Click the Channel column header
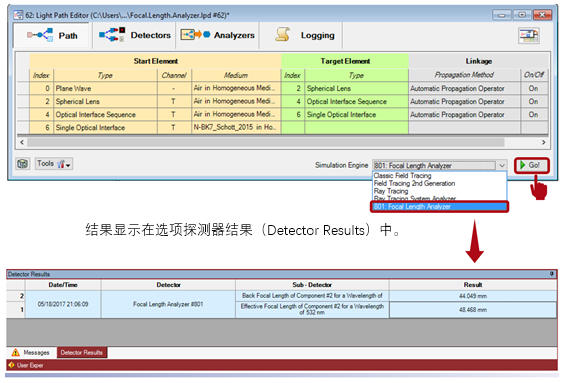 [174, 75]
